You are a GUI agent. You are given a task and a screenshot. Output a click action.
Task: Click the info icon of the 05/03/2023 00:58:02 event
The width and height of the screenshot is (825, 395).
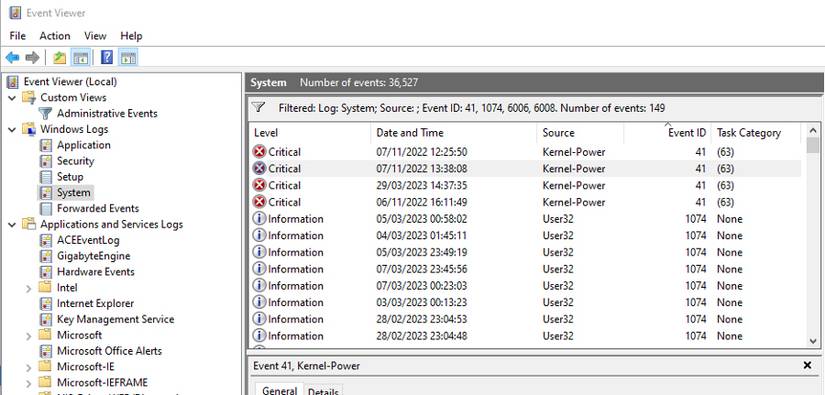coord(259,219)
